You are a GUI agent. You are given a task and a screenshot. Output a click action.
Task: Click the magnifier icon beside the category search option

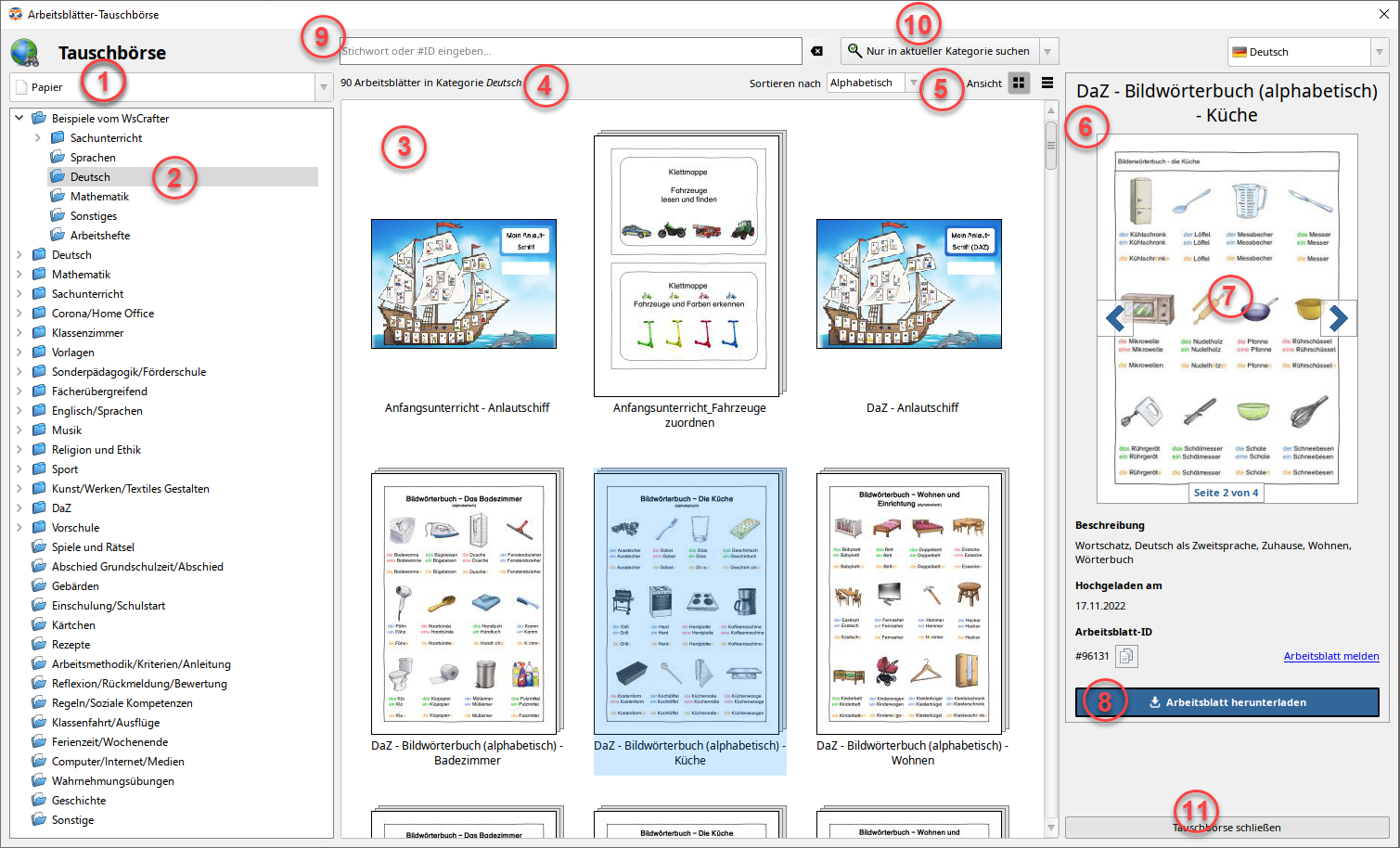click(x=856, y=51)
